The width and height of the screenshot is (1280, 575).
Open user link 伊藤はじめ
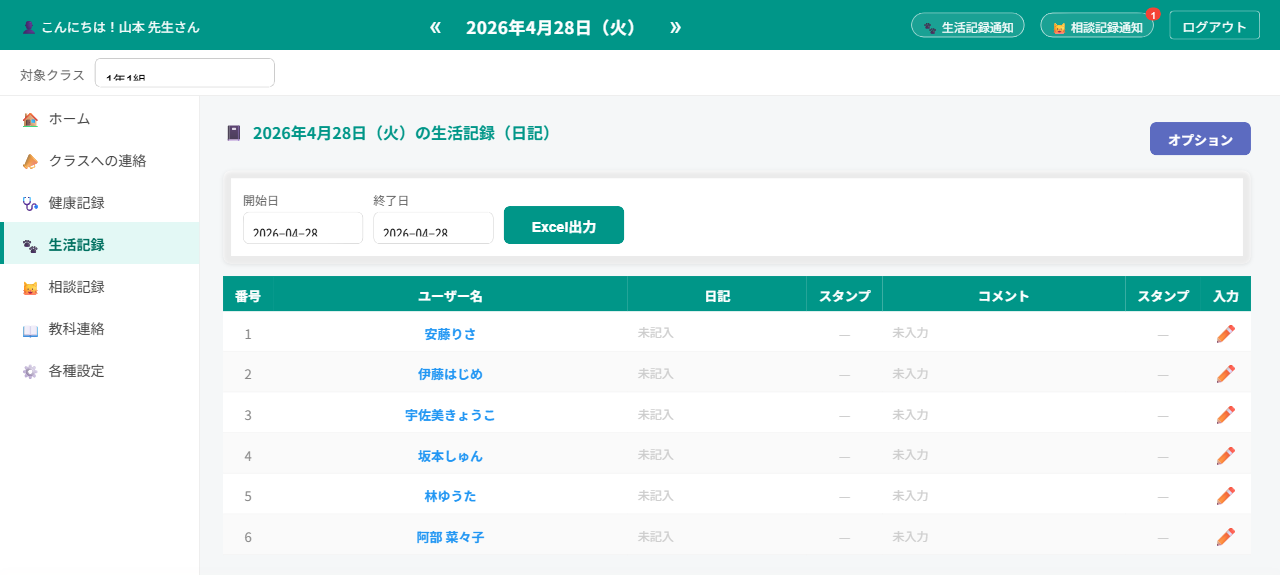tap(450, 374)
